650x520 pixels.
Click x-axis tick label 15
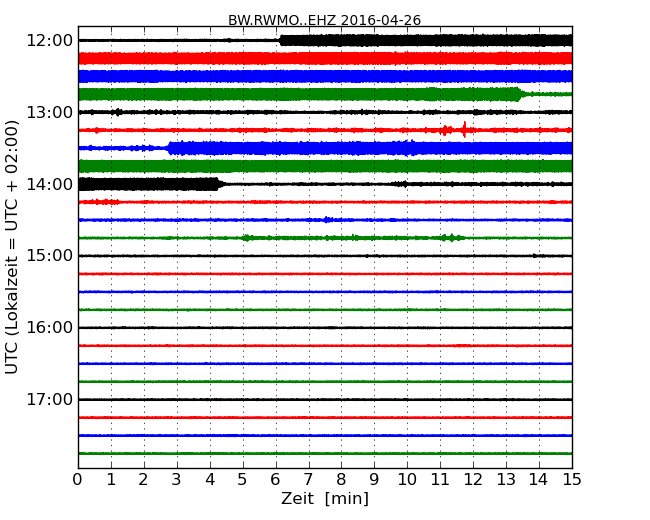572,480
